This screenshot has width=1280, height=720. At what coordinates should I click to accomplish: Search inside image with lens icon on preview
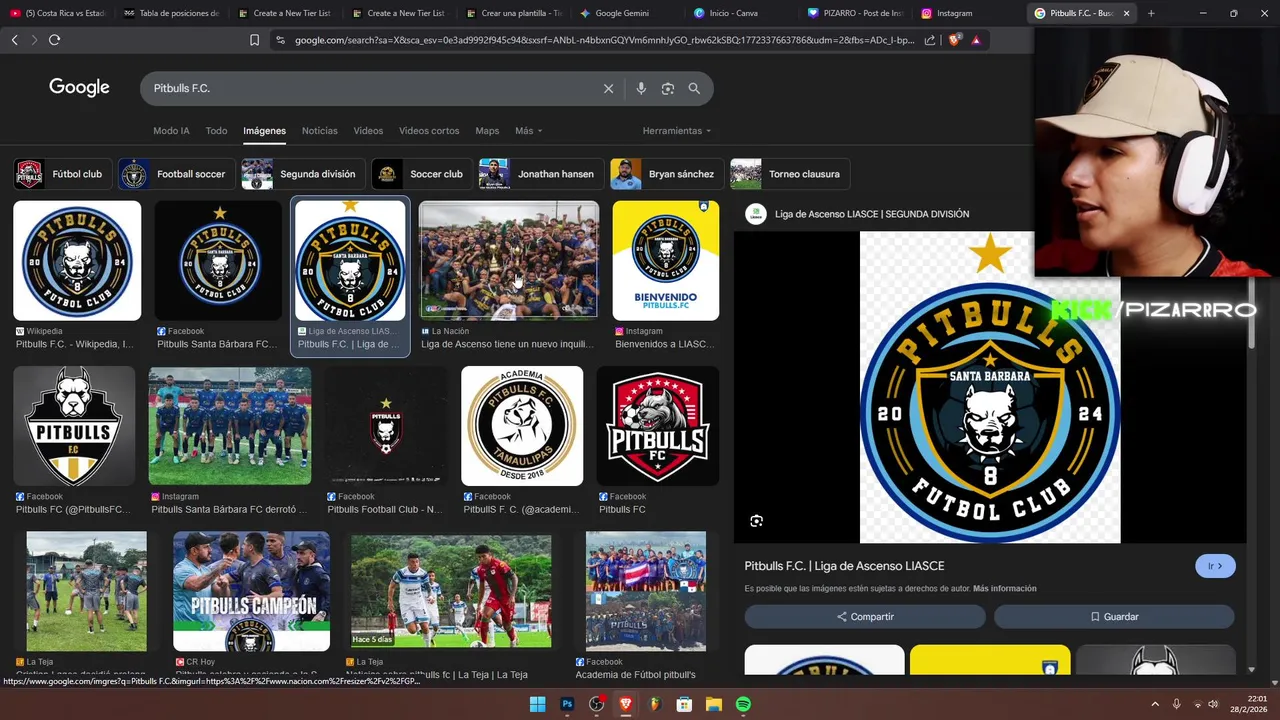pyautogui.click(x=756, y=521)
